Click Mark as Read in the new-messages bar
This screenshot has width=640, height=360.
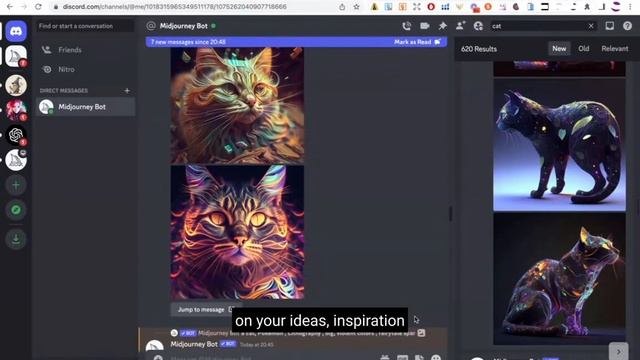coord(417,42)
